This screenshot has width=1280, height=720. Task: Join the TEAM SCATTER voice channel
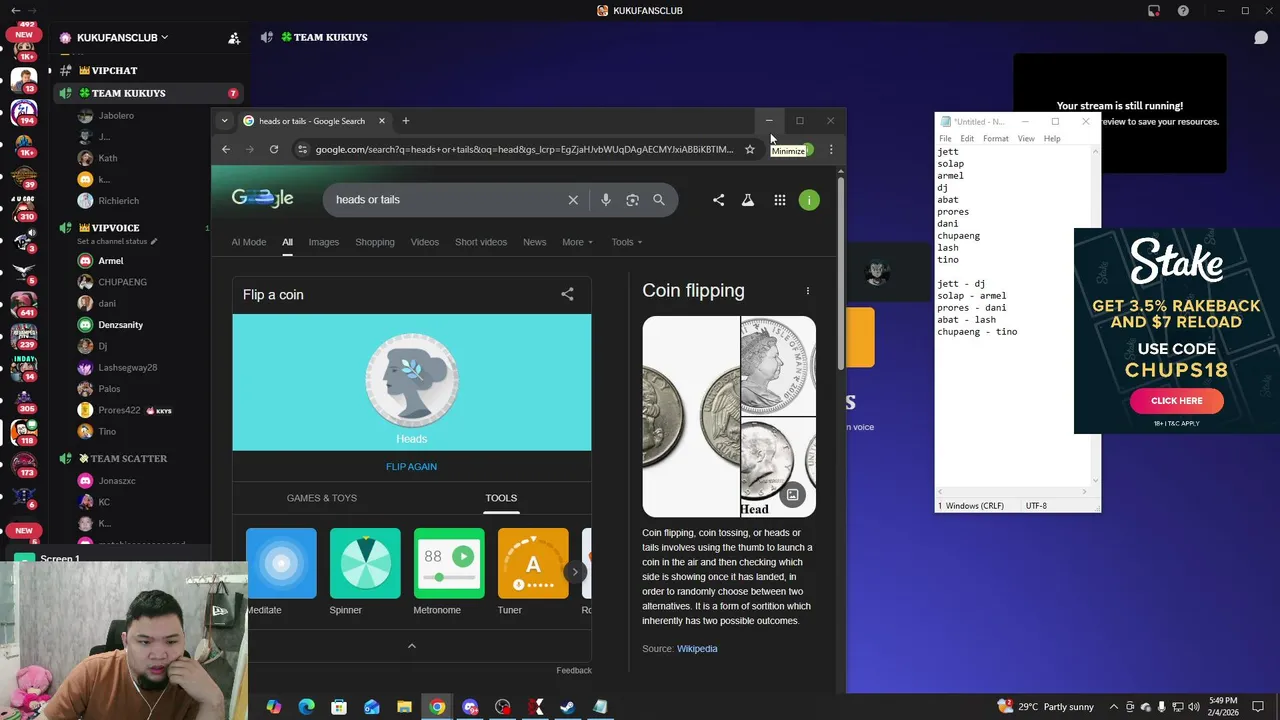click(130, 458)
